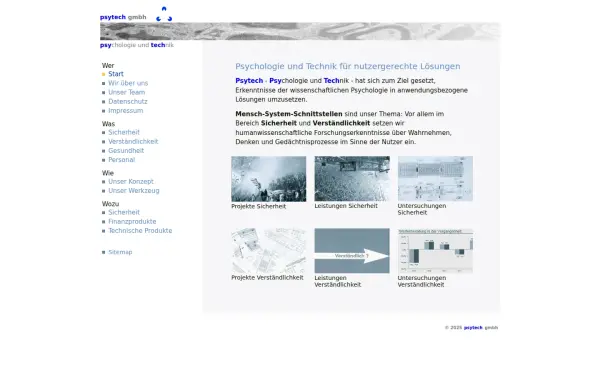Click the Untersuchungen Sicherheit diagram thumbnail
Image resolution: width=600 pixels, height=375 pixels.
(435, 178)
